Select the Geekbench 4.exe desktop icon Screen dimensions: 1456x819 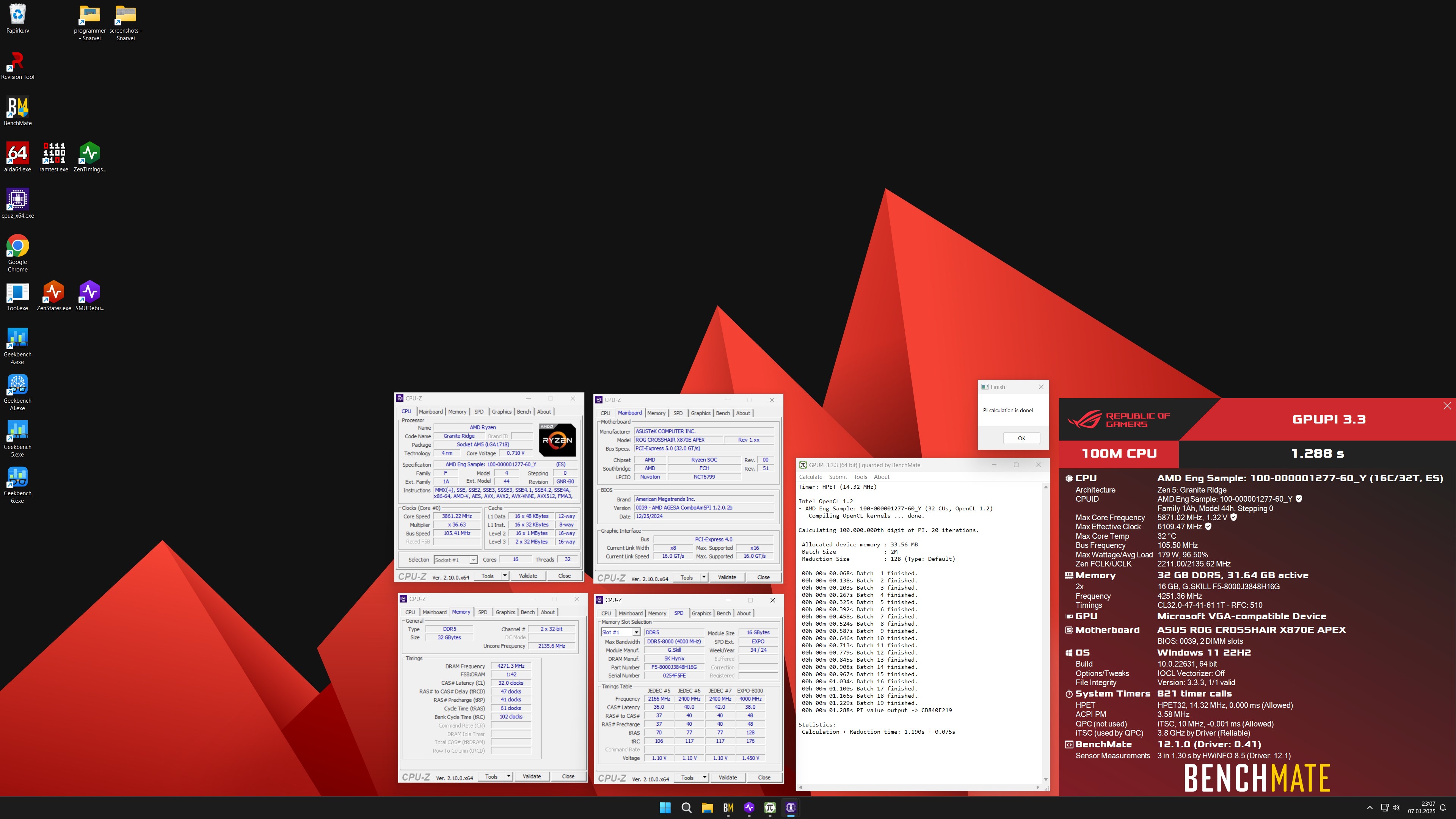[x=17, y=347]
